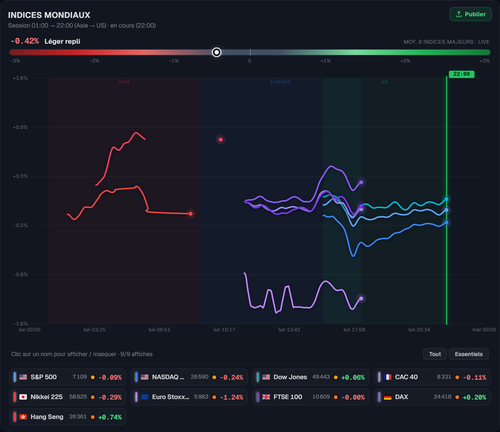Click the Tout button

click(435, 354)
